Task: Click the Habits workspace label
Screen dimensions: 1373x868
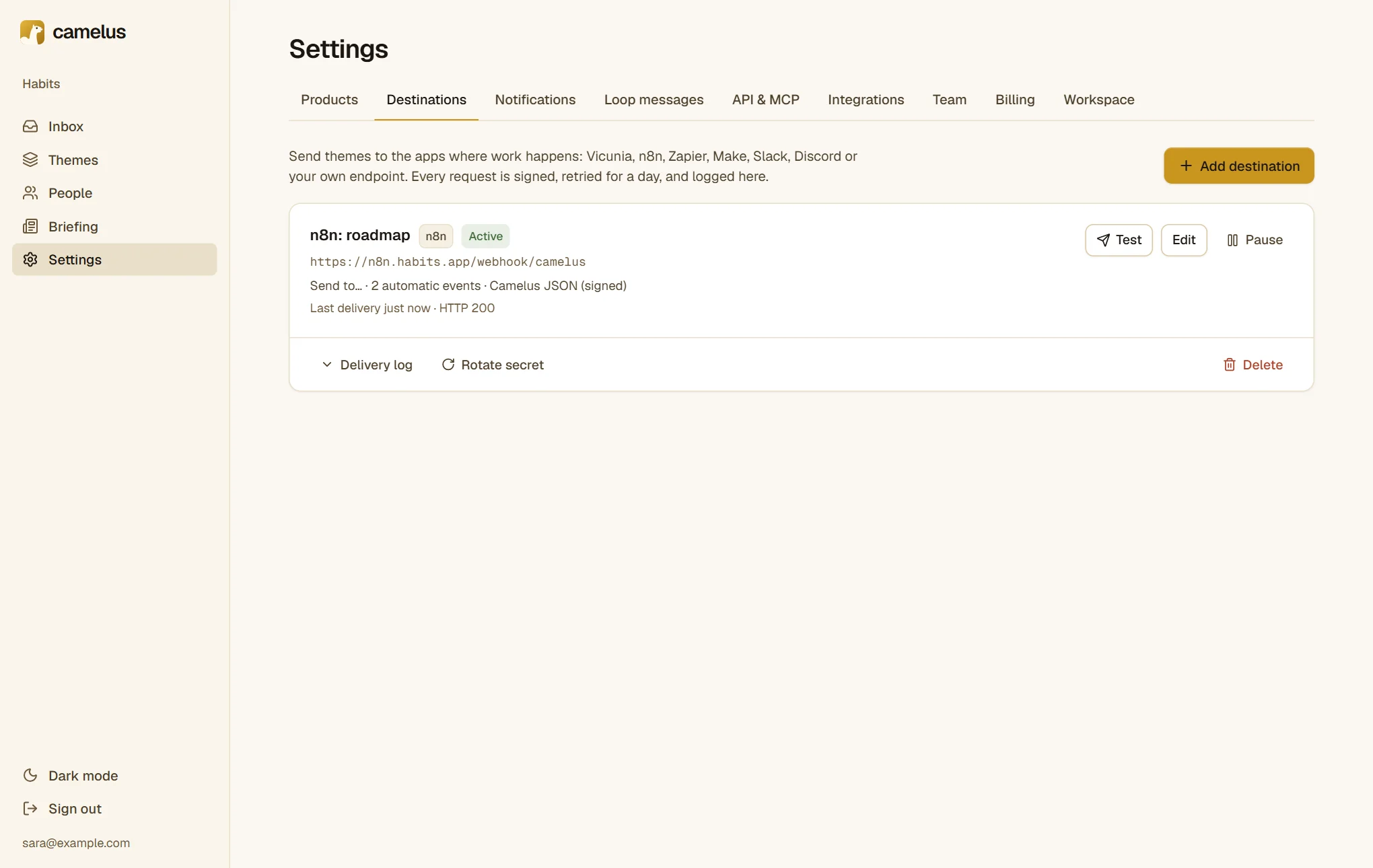Action: [x=41, y=83]
